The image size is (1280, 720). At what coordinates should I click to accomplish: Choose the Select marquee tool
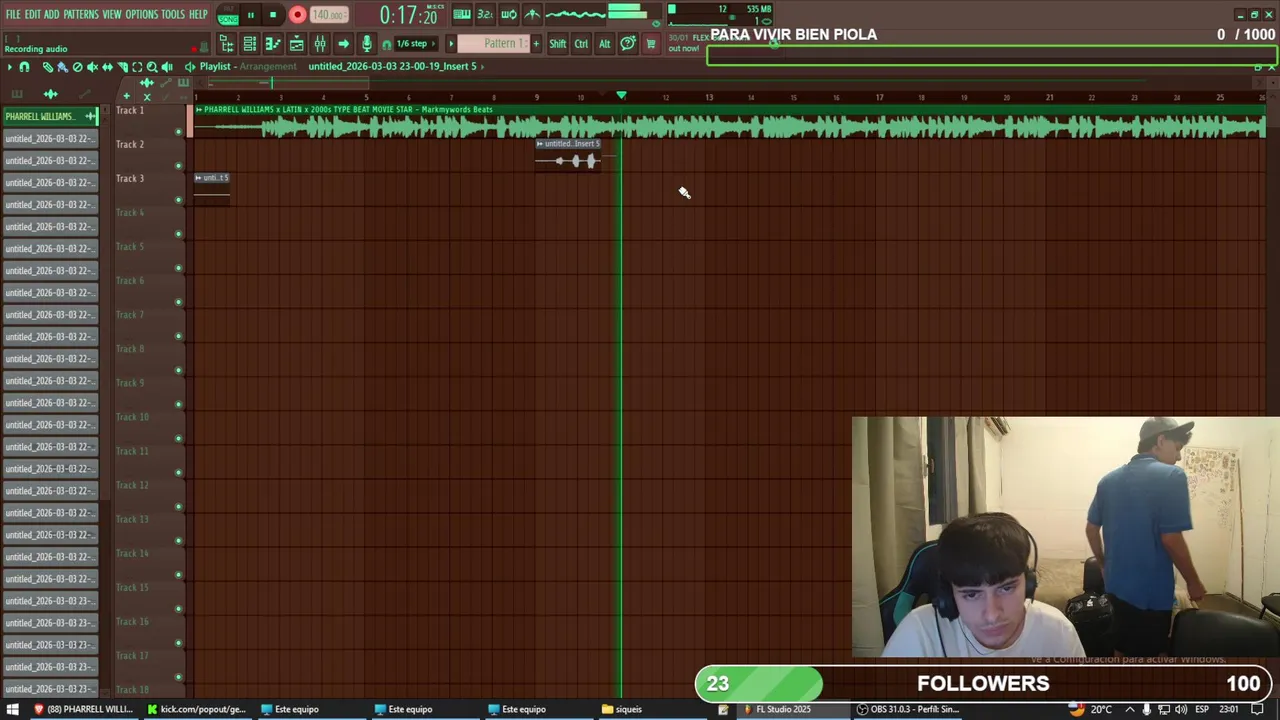(x=137, y=67)
